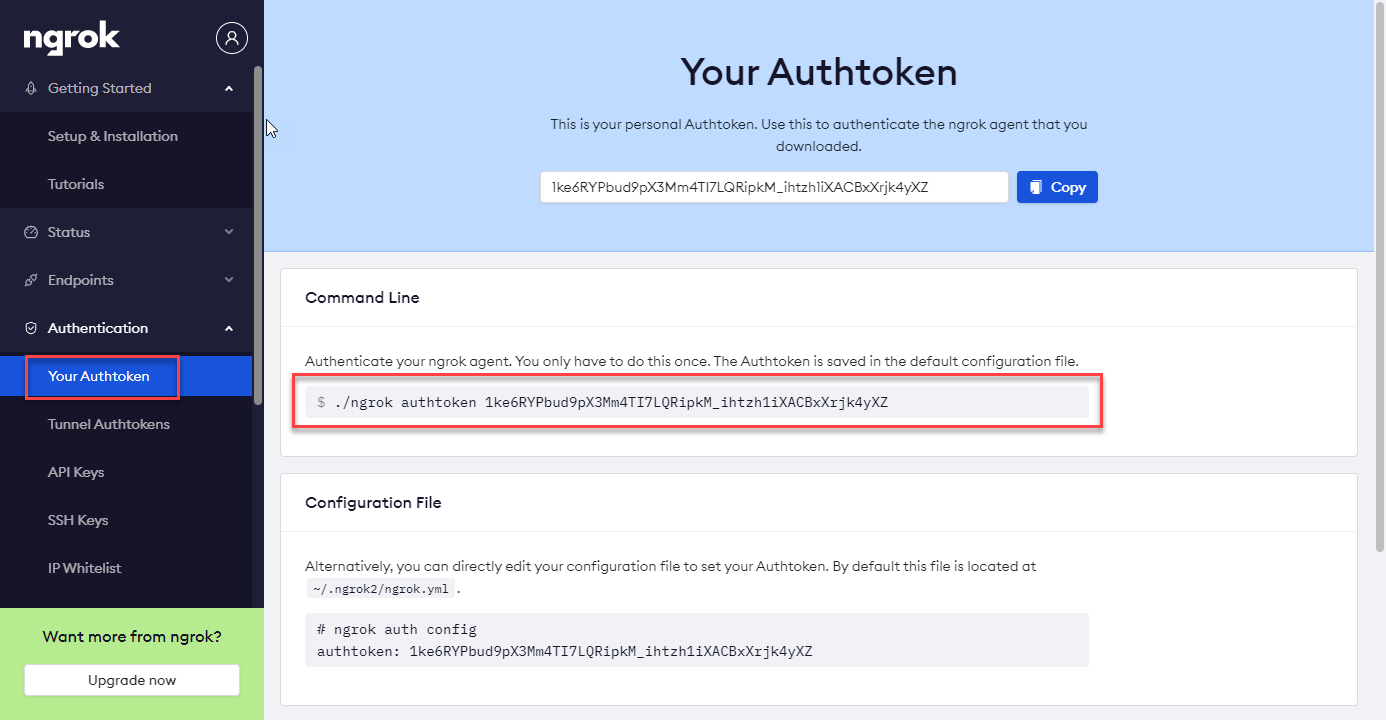Viewport: 1386px width, 720px height.
Task: Open the Tutorials page
Action: point(76,184)
